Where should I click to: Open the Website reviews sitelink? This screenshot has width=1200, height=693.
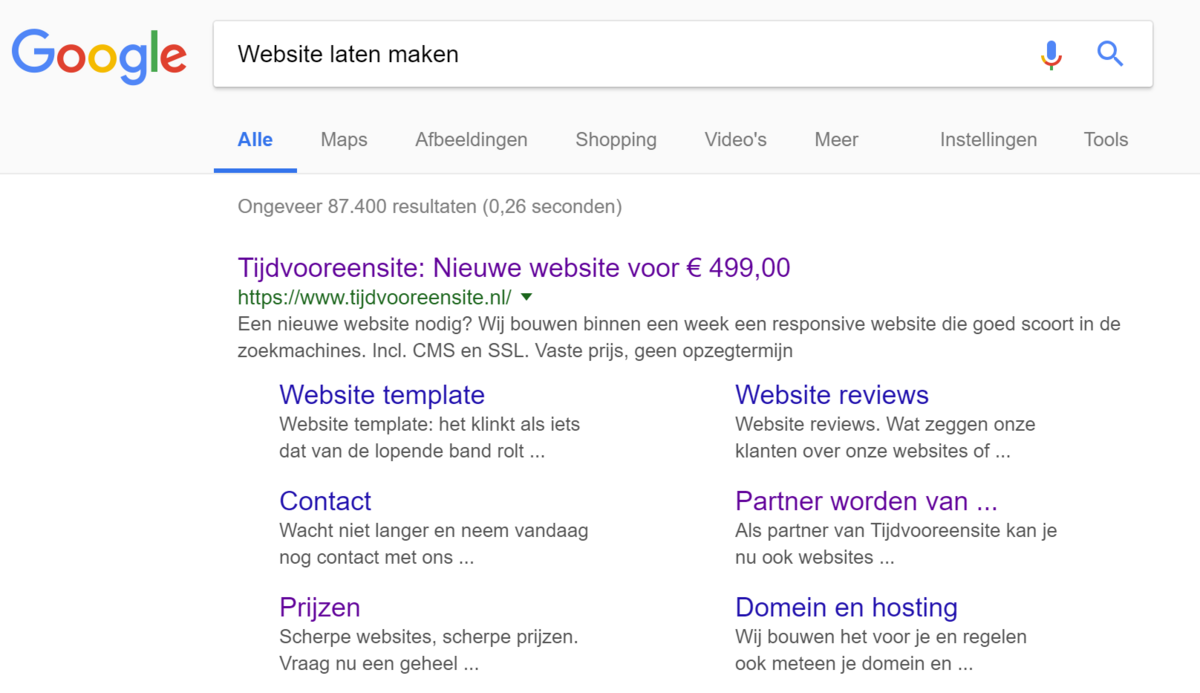[832, 395]
